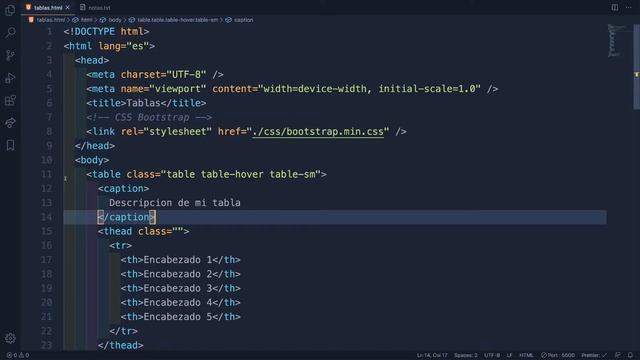Click the <thead class=""> line
The image size is (640, 360).
click(x=143, y=231)
